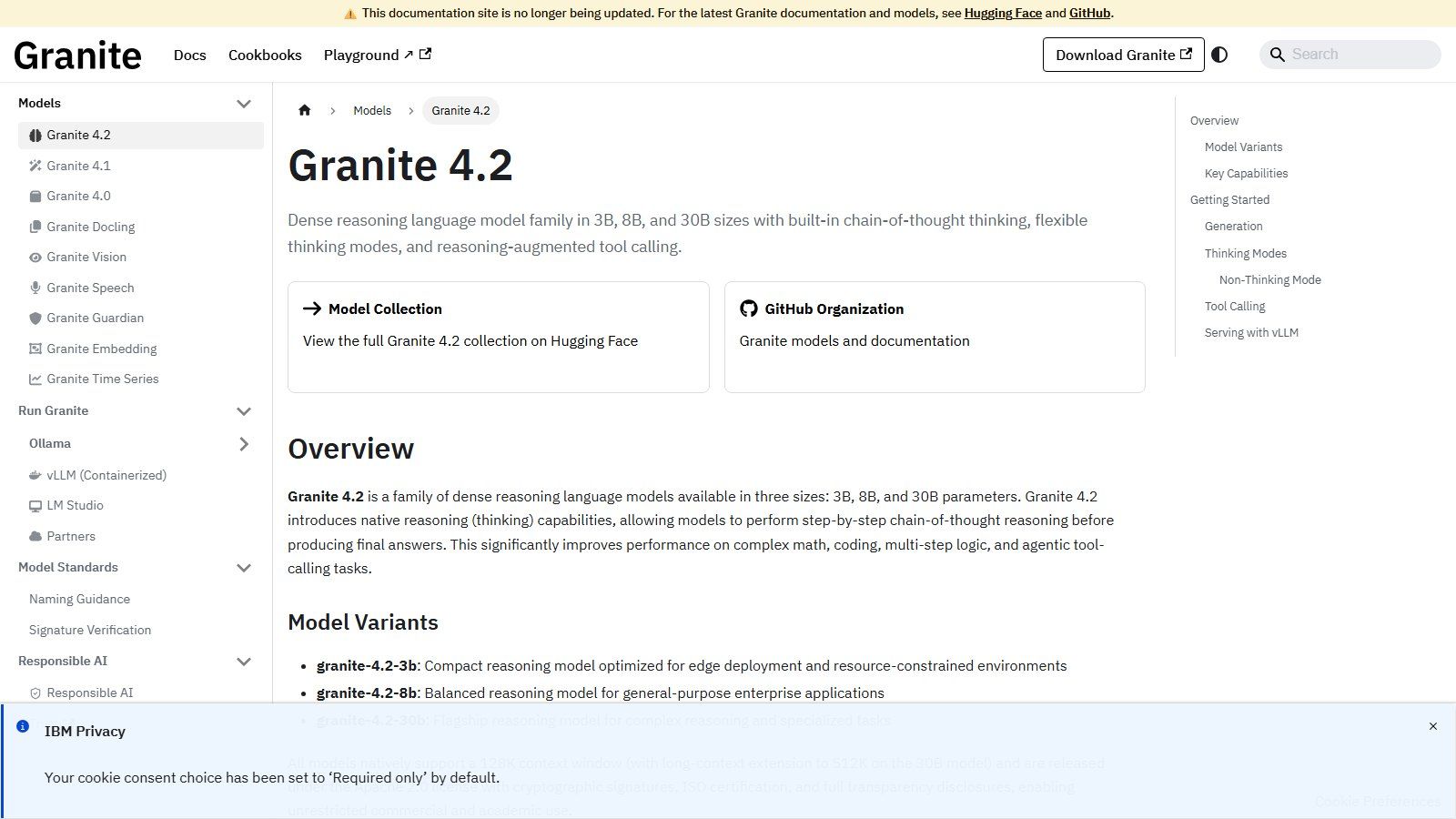Click the Granite site logo
The height and width of the screenshot is (819, 1456).
77,56
